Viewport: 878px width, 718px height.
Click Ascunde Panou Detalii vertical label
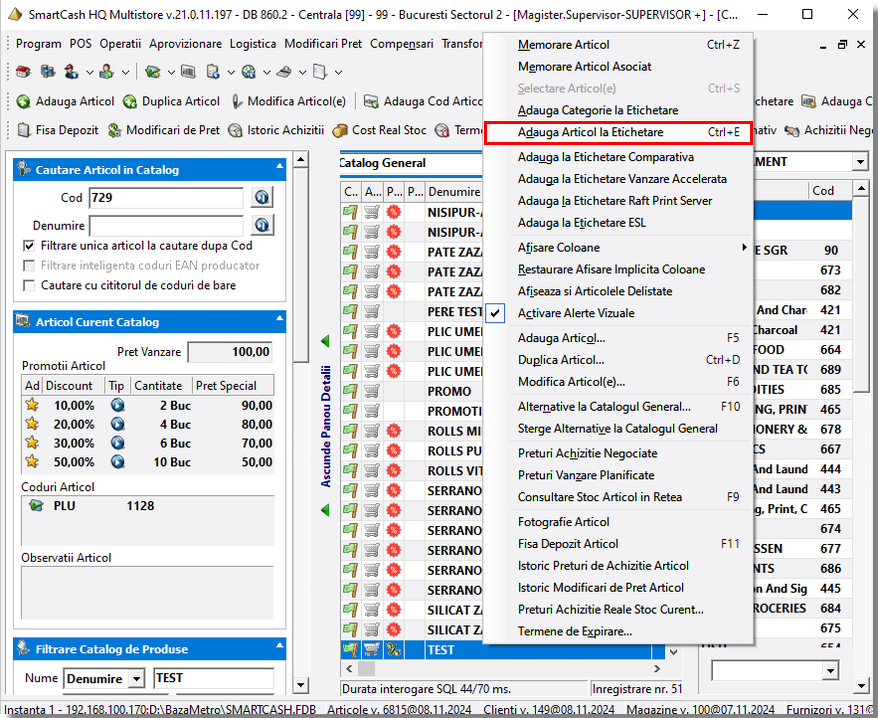[326, 426]
